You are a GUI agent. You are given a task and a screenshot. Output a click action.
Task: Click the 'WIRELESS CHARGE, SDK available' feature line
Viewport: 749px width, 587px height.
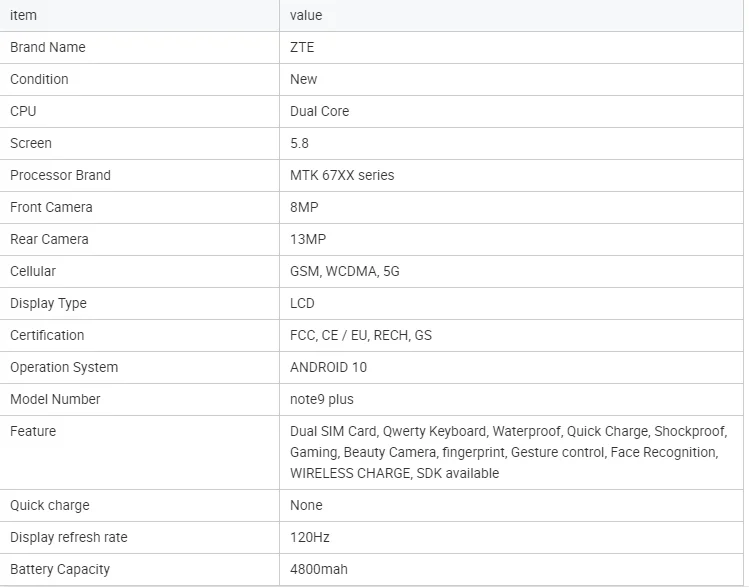click(395, 473)
